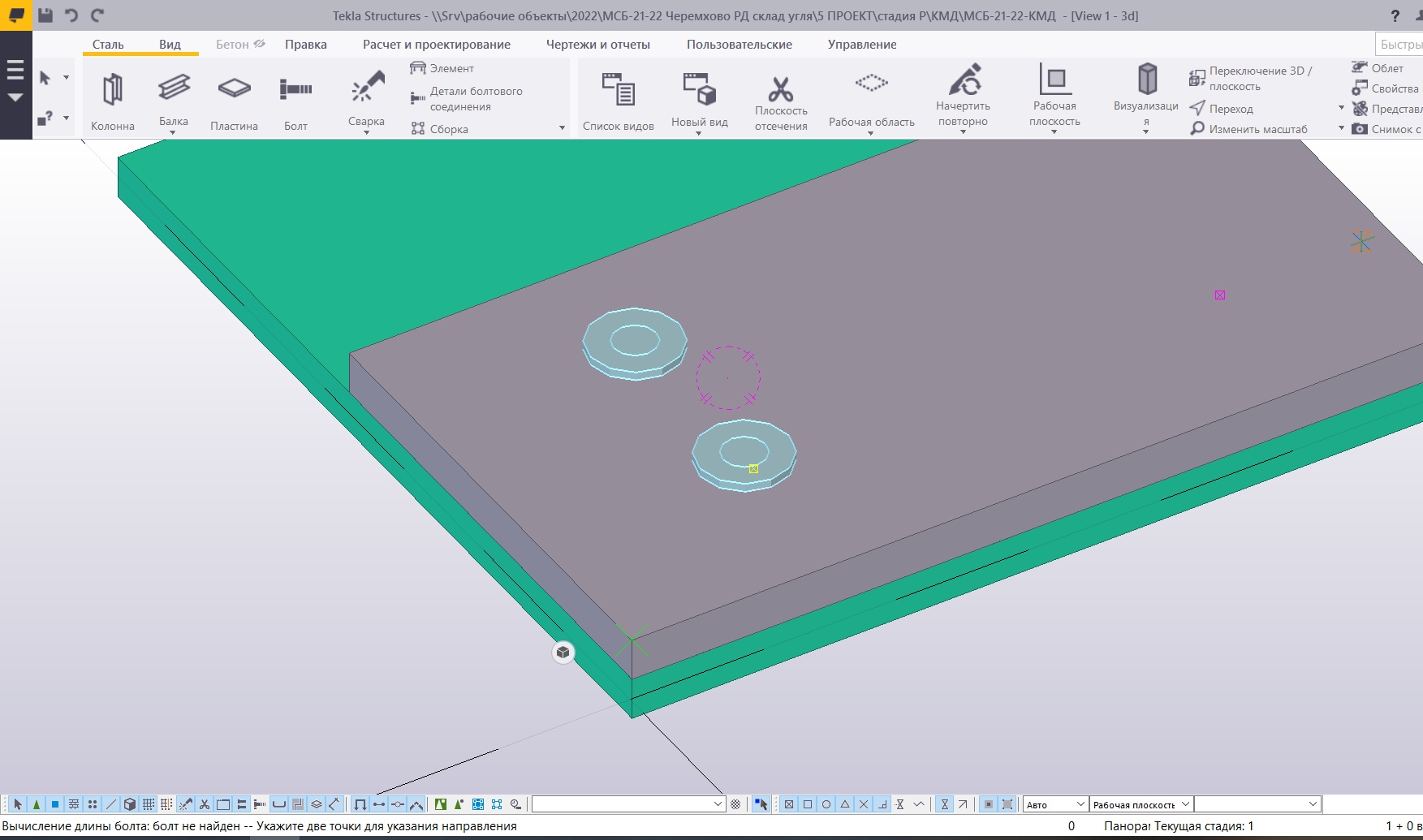The image size is (1423, 840).
Task: Open Список видов view list
Action: (x=619, y=101)
